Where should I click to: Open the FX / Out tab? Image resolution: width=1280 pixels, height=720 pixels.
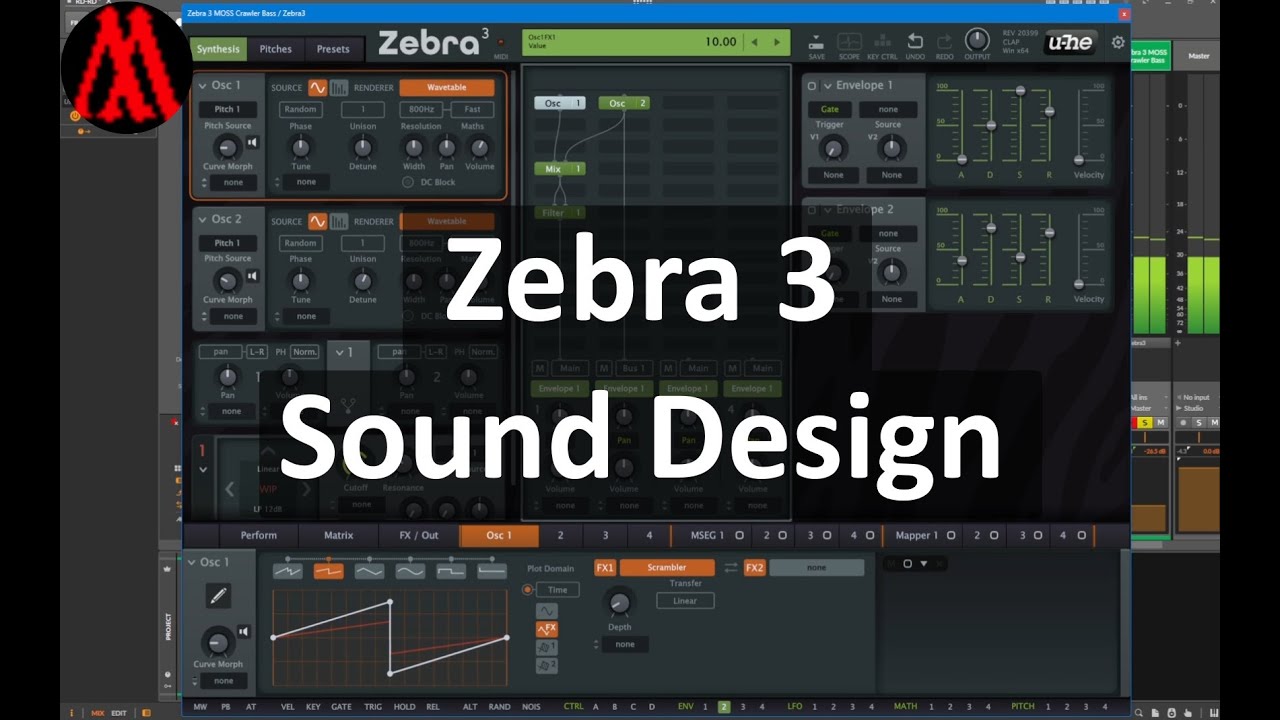(x=419, y=535)
